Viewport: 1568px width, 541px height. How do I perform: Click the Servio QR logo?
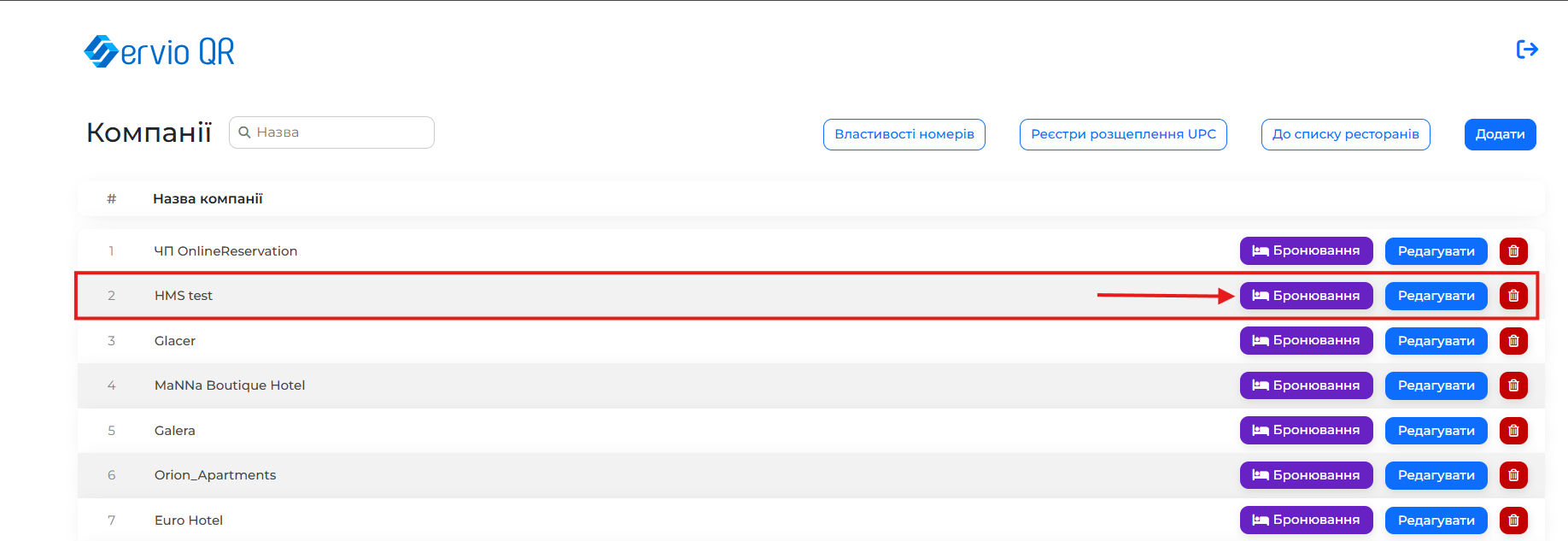click(159, 52)
